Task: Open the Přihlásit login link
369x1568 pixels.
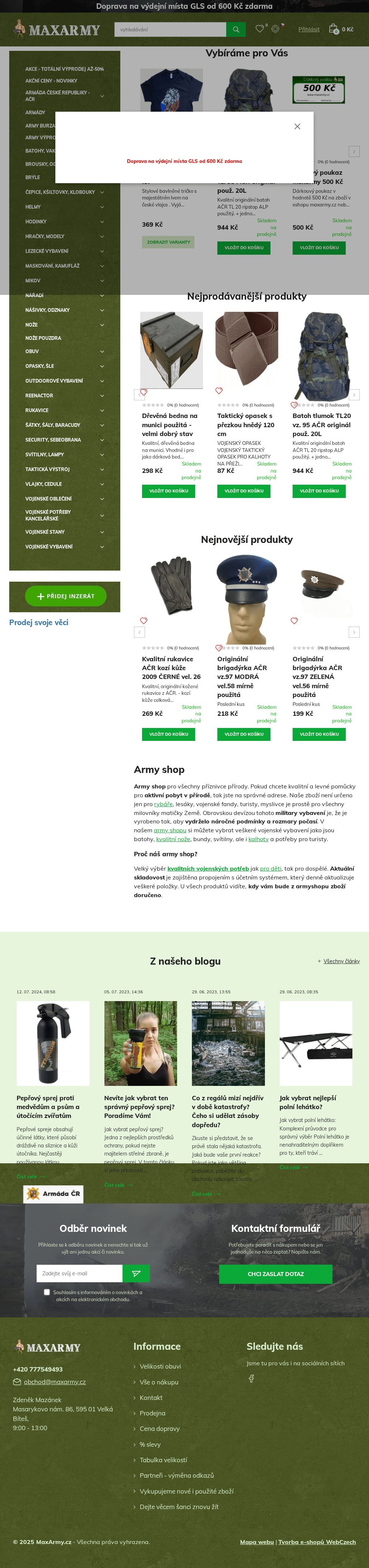Action: tap(309, 29)
